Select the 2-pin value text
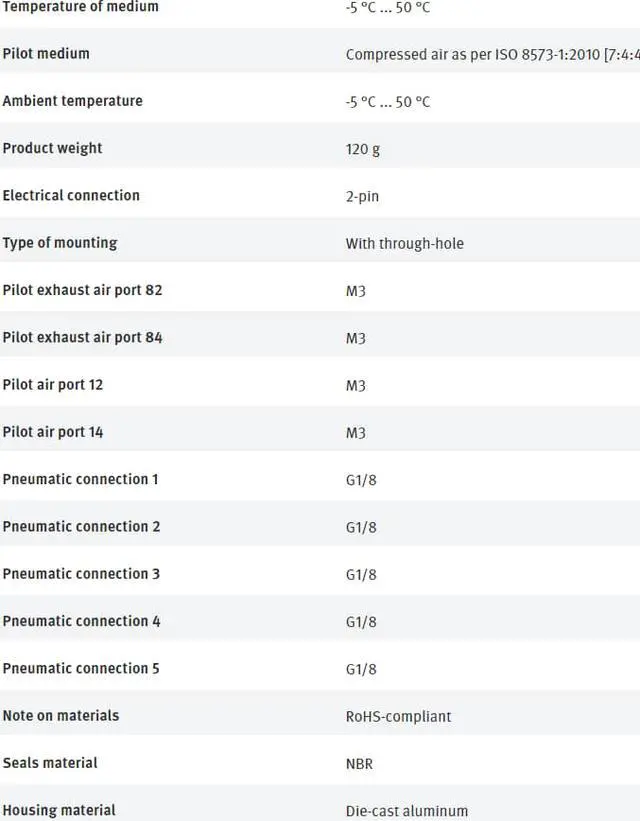Image resolution: width=640 pixels, height=821 pixels. tap(362, 196)
